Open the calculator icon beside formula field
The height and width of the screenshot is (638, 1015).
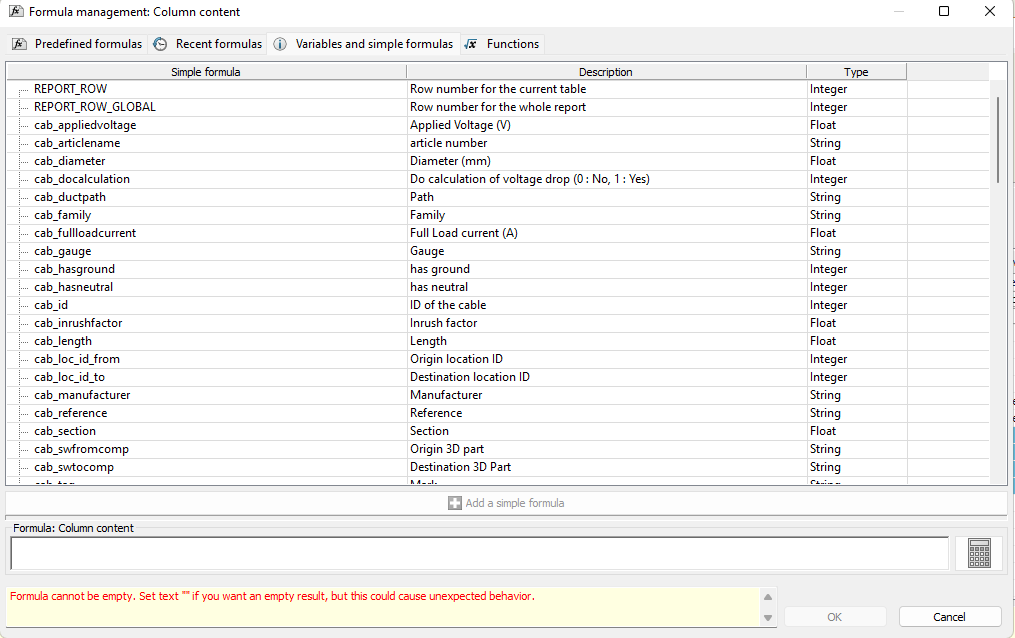(x=979, y=553)
